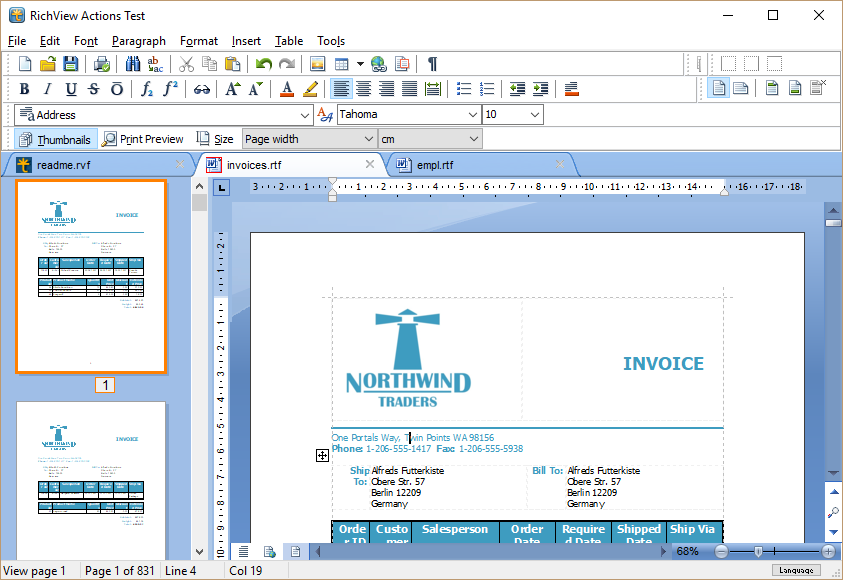Align paragraph left
The width and height of the screenshot is (843, 580).
341,89
